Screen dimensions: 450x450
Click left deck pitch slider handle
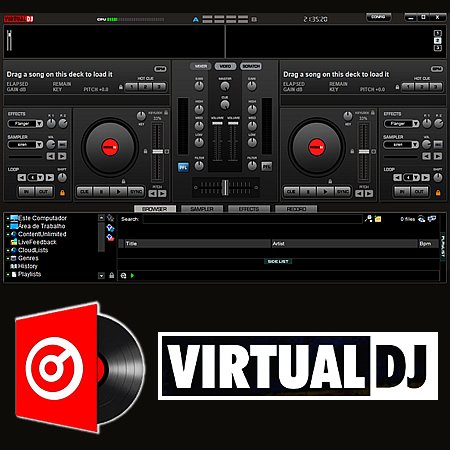tap(158, 152)
